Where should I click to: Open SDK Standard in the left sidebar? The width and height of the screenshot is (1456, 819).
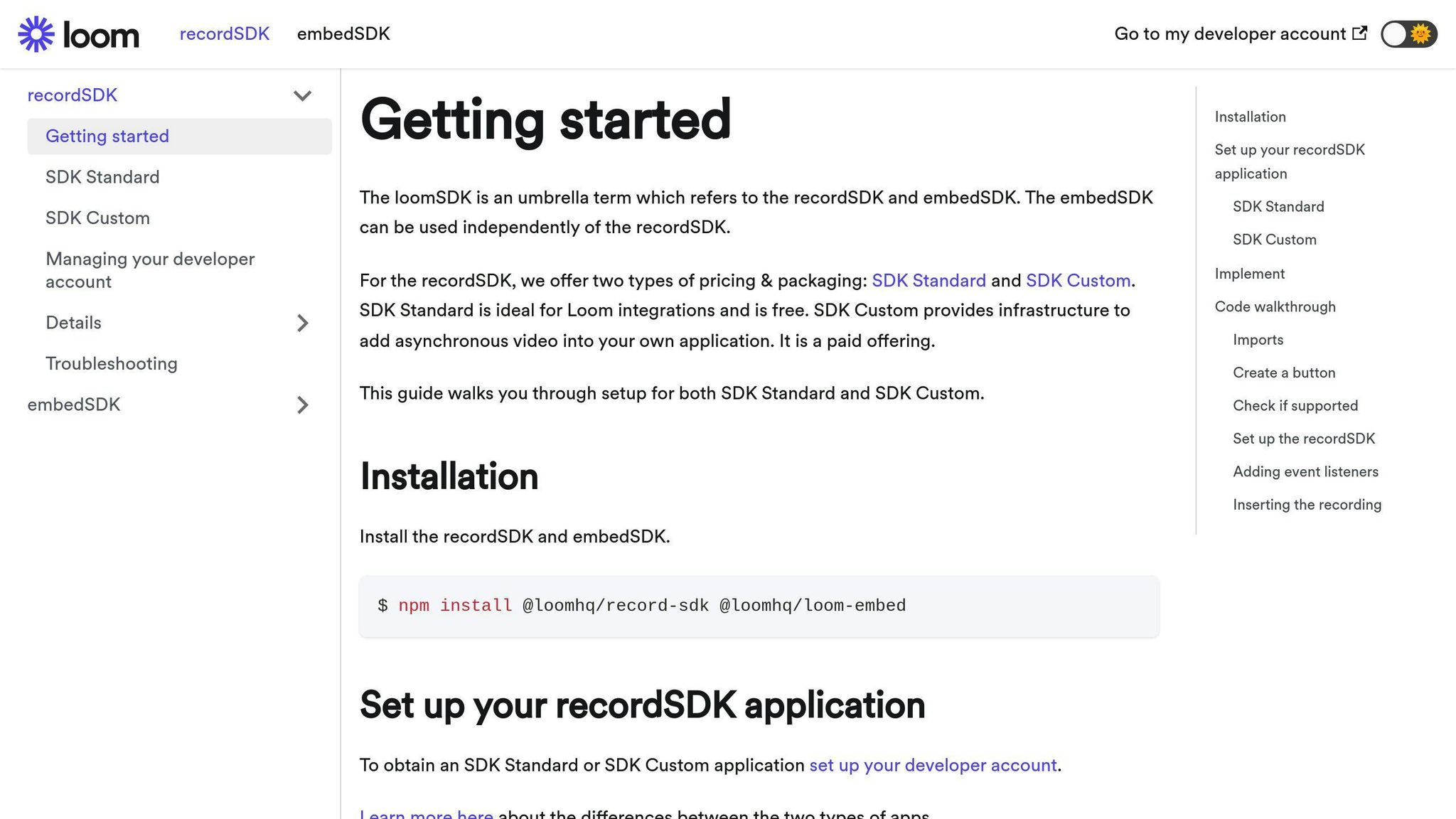point(102,177)
